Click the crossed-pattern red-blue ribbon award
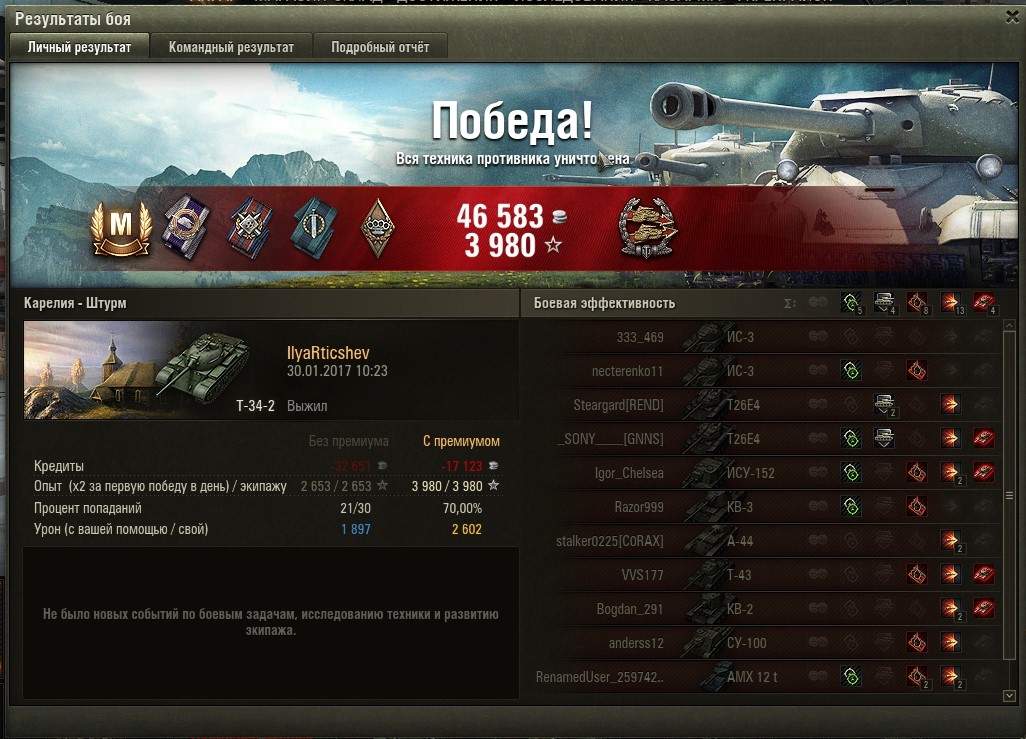 click(250, 227)
